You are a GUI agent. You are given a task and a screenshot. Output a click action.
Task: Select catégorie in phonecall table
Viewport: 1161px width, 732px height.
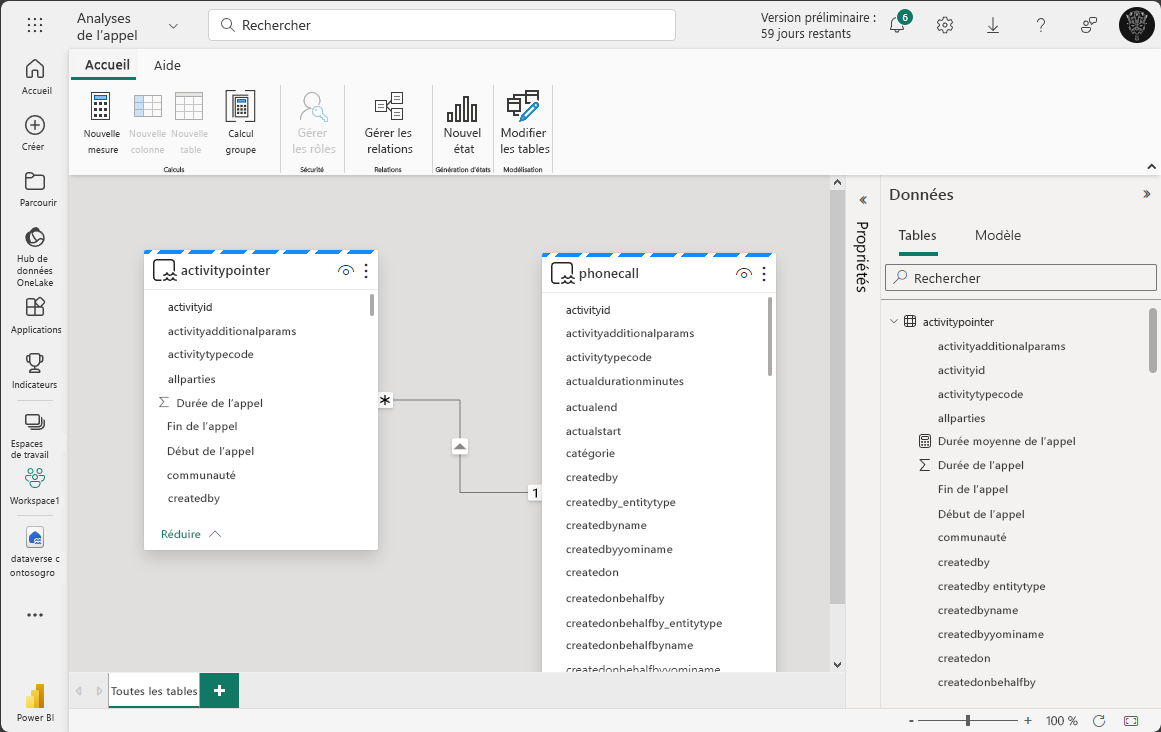(590, 453)
